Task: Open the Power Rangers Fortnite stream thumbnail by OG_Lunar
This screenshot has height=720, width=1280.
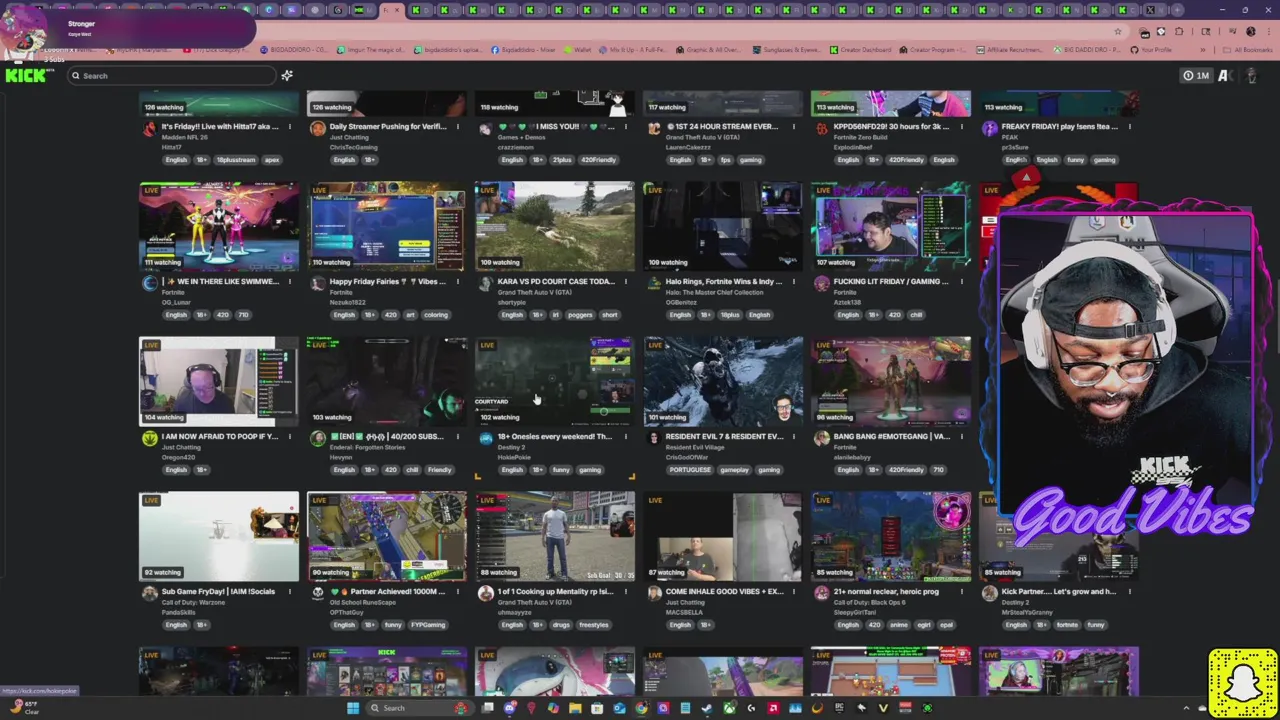Action: pyautogui.click(x=219, y=226)
